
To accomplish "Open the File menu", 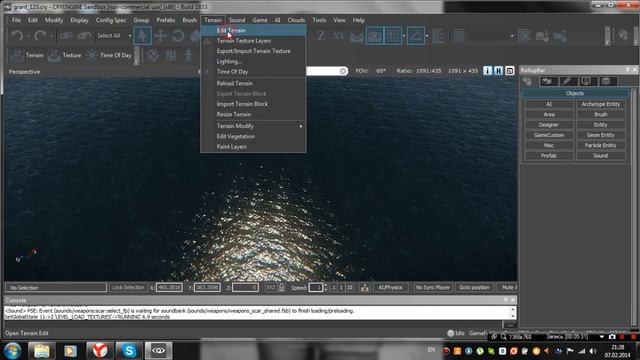I will click(16, 20).
